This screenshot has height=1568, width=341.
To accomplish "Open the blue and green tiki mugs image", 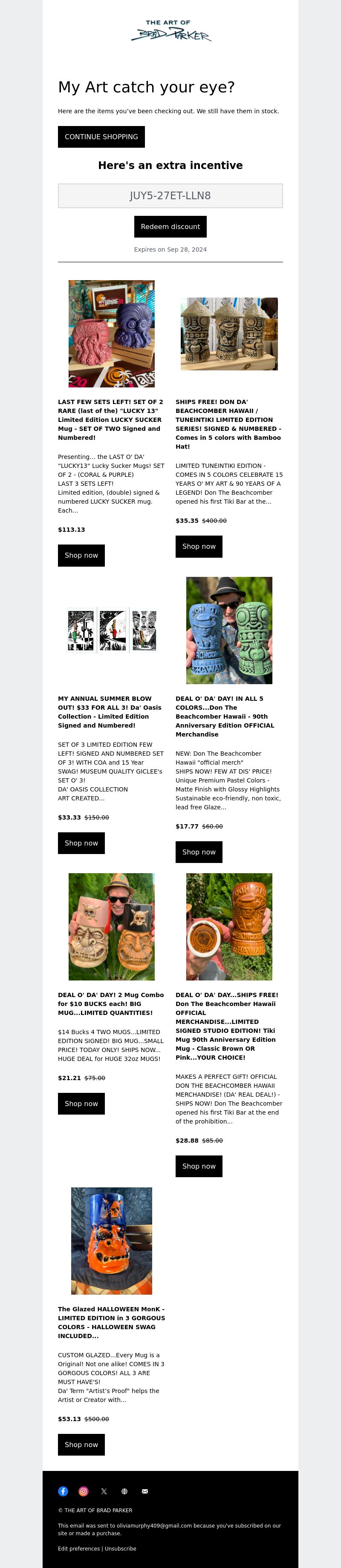I will click(229, 630).
